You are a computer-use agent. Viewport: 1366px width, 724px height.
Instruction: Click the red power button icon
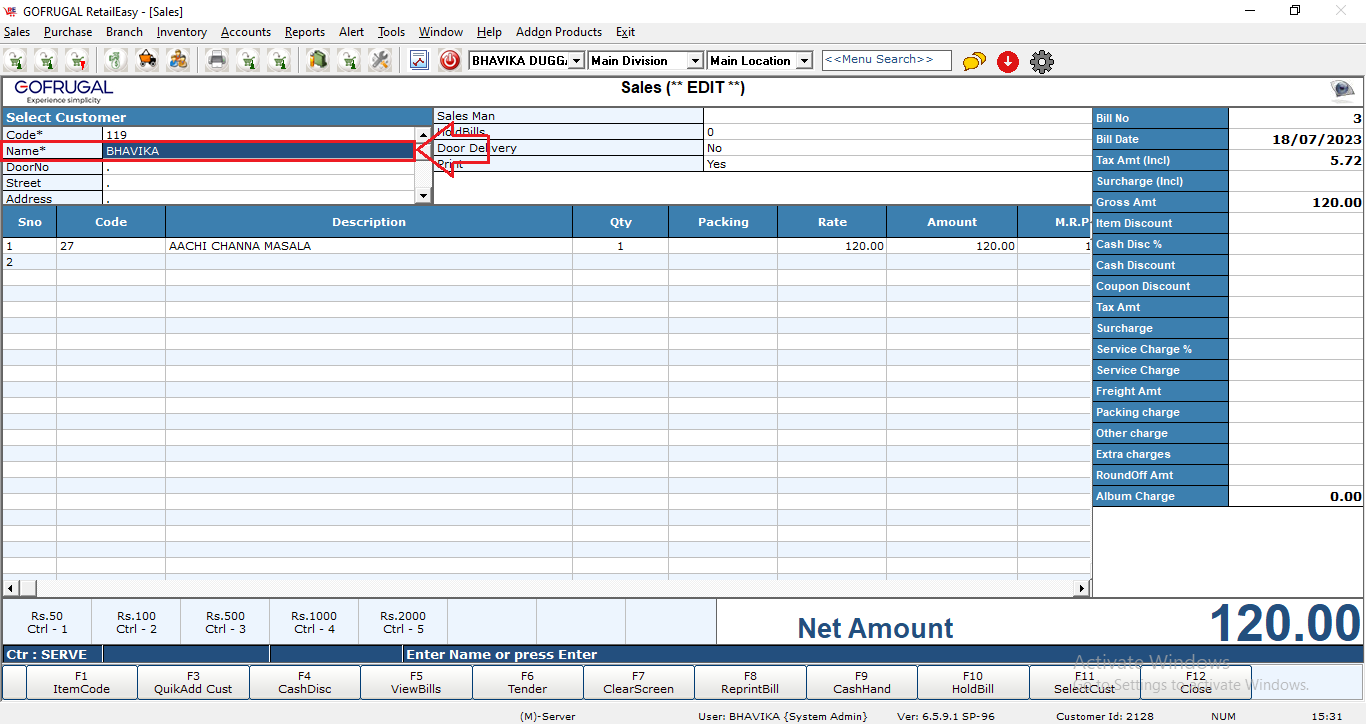point(450,61)
